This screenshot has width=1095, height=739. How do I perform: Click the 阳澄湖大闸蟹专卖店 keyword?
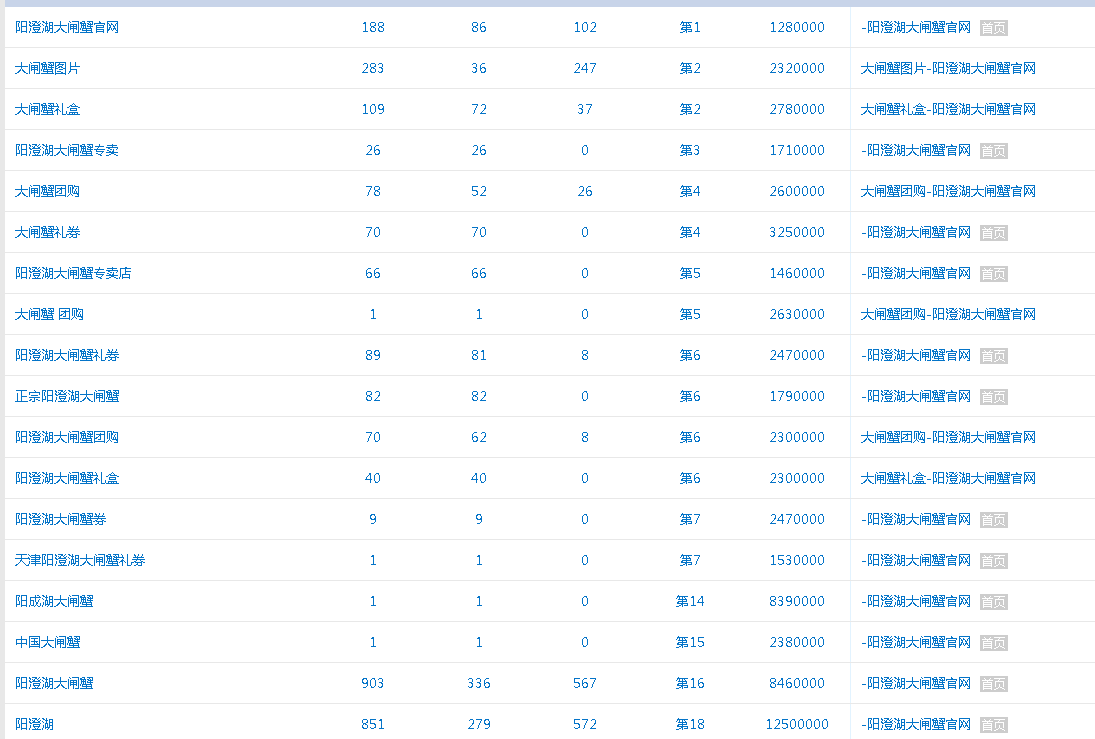tap(73, 273)
